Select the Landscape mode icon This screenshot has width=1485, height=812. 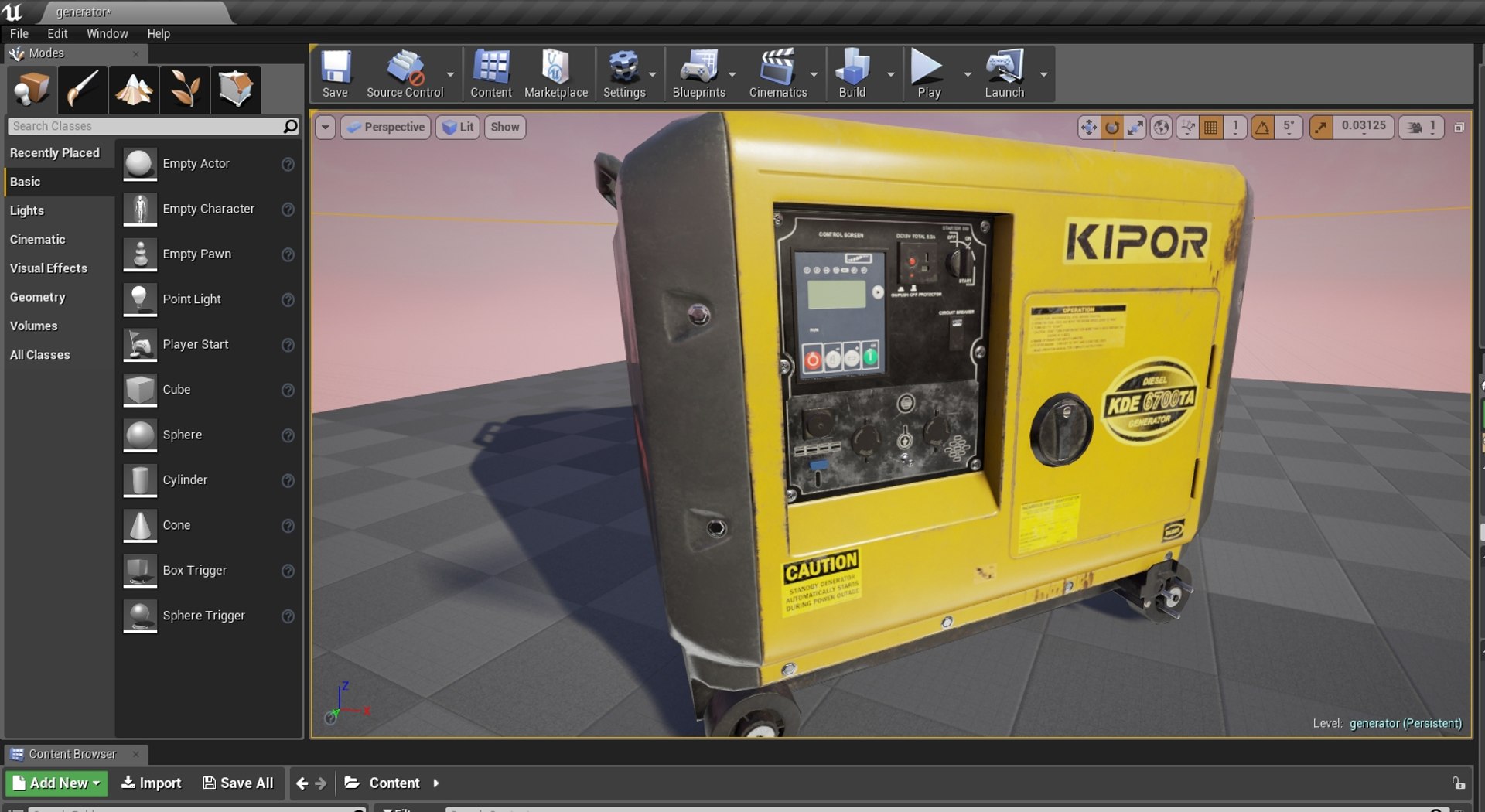[134, 89]
